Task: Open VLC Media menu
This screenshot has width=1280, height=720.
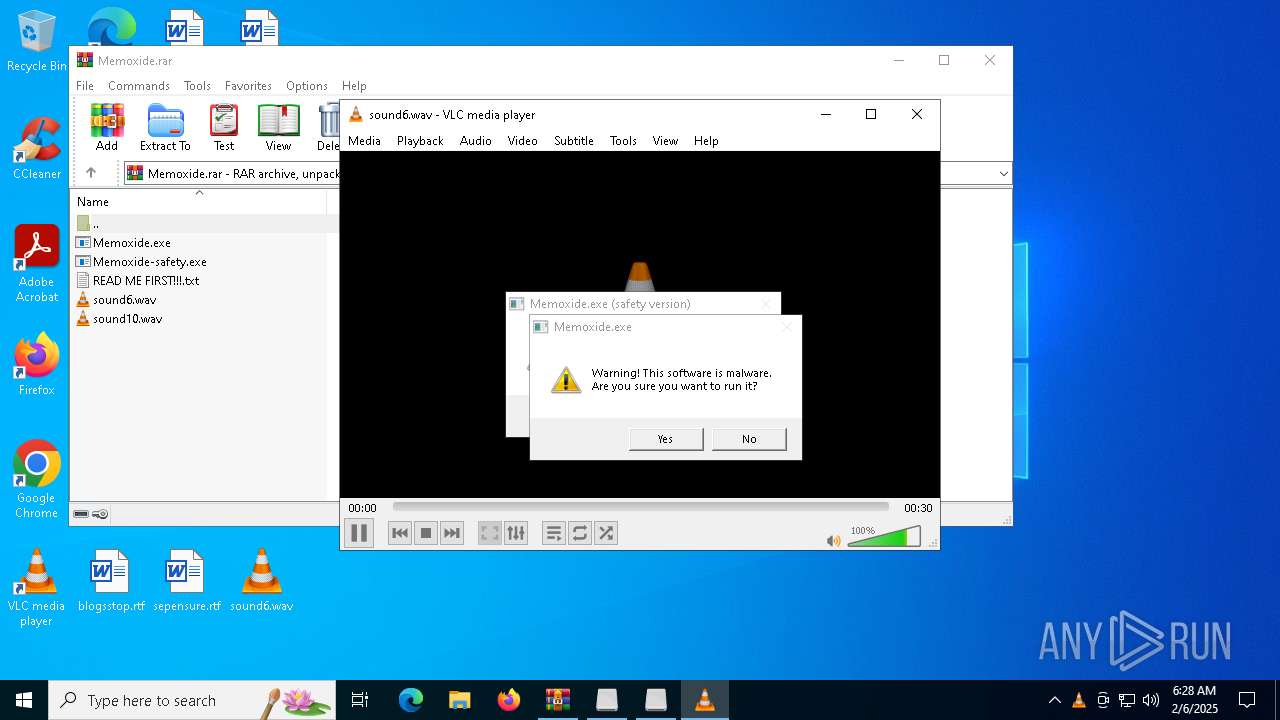Action: tap(364, 141)
